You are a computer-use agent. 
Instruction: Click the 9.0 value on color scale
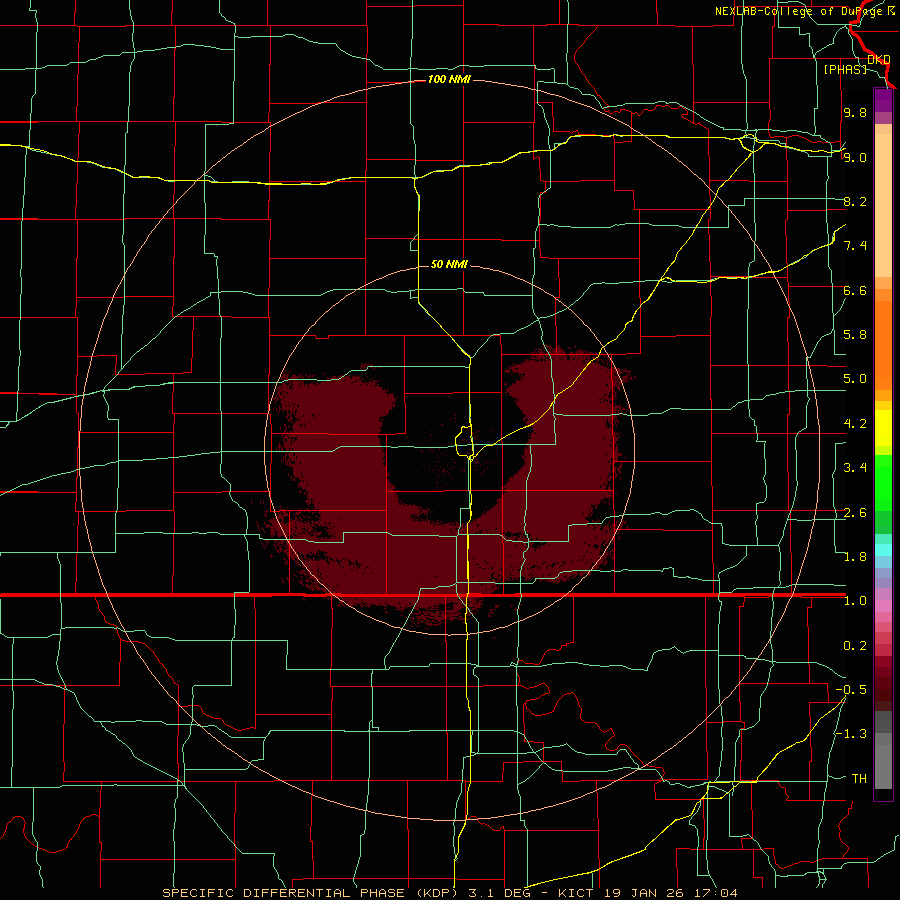855,157
